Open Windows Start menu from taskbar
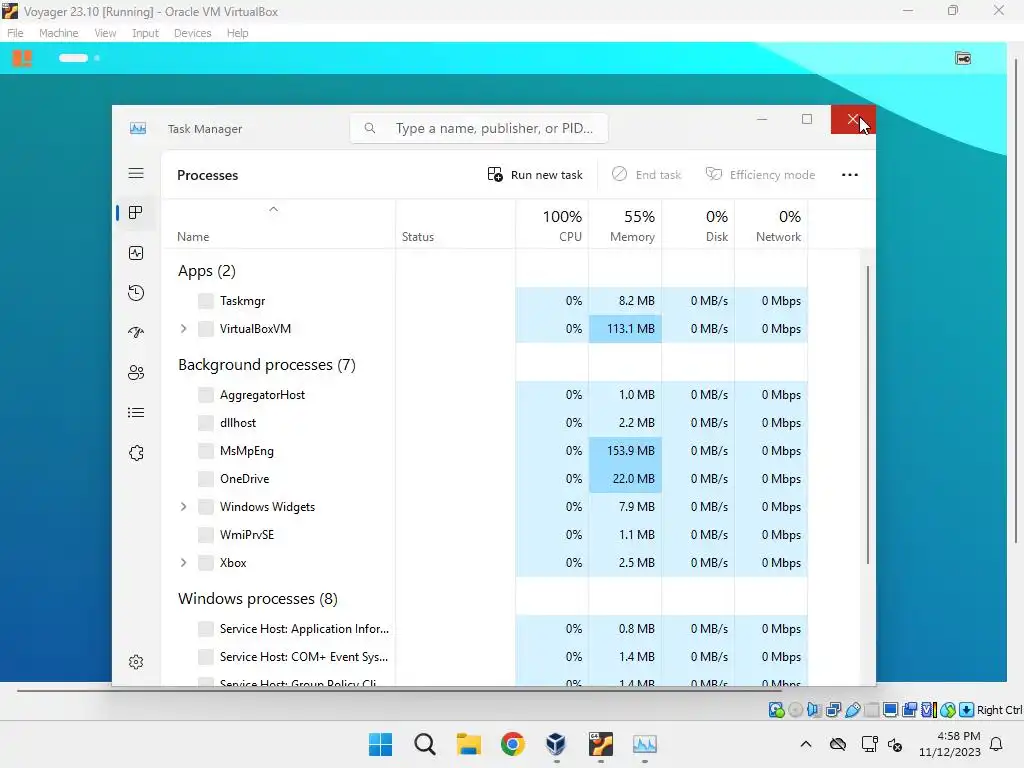 (x=381, y=744)
